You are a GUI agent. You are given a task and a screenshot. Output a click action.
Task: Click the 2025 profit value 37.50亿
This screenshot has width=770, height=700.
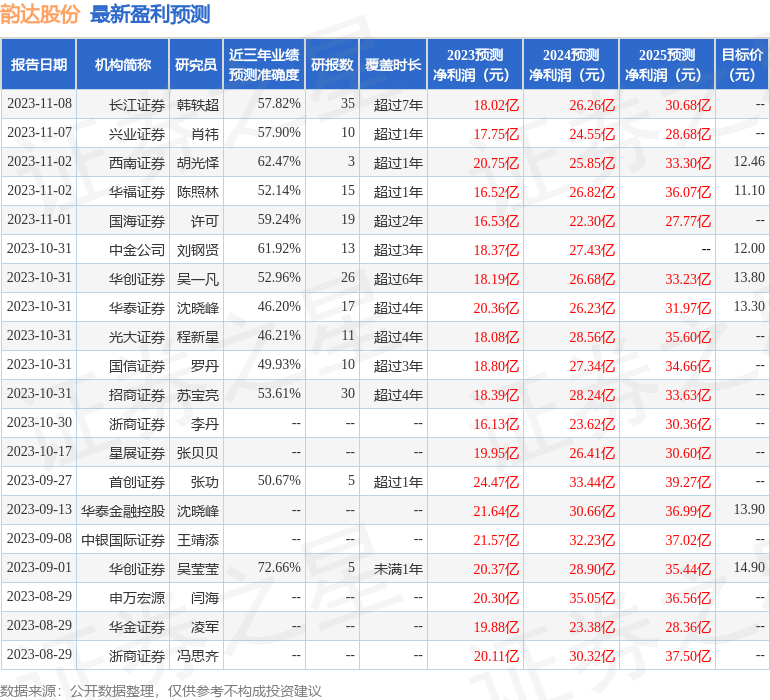click(688, 655)
